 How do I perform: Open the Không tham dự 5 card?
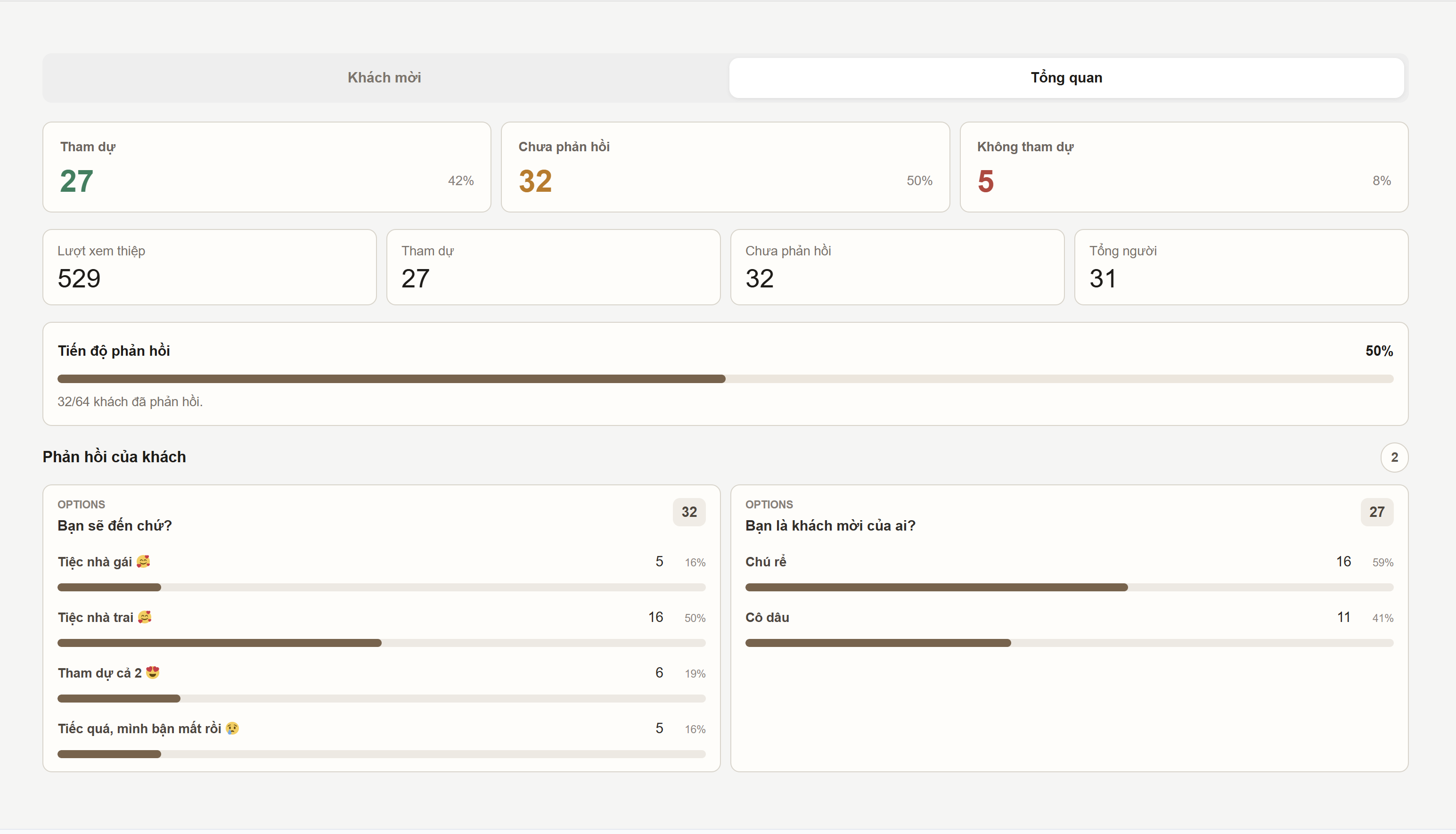point(1184,167)
